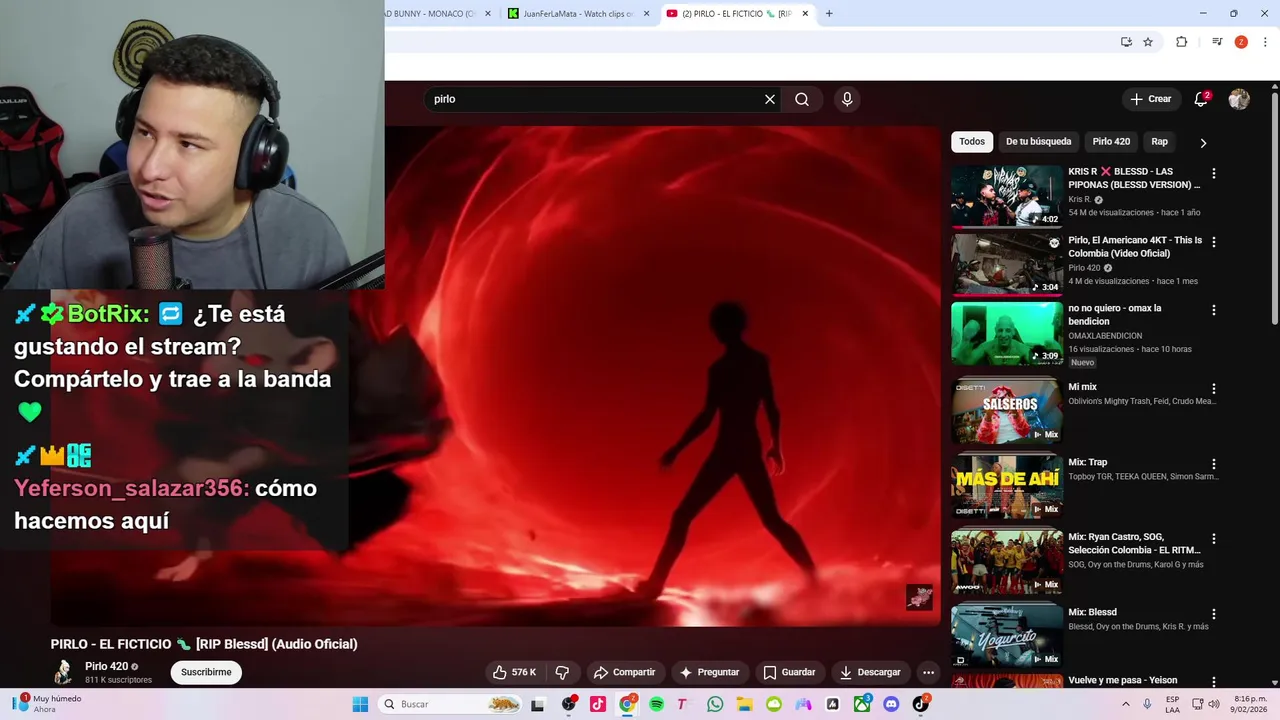1280x720 pixels.
Task: Open File Explorer from the taskbar
Action: pyautogui.click(x=745, y=704)
